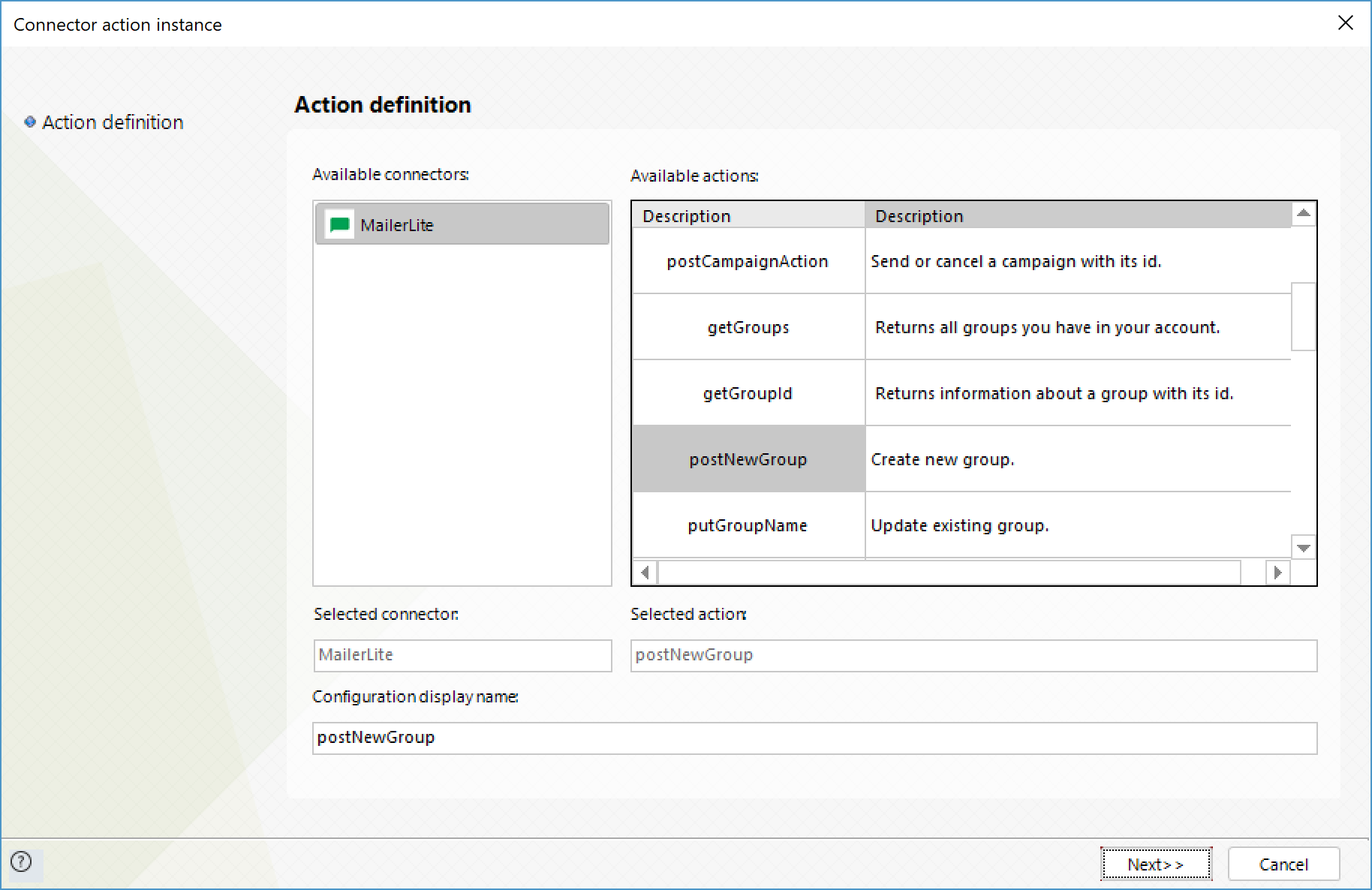Select the Action definition step in sidebar
The image size is (1372, 890).
tap(113, 122)
